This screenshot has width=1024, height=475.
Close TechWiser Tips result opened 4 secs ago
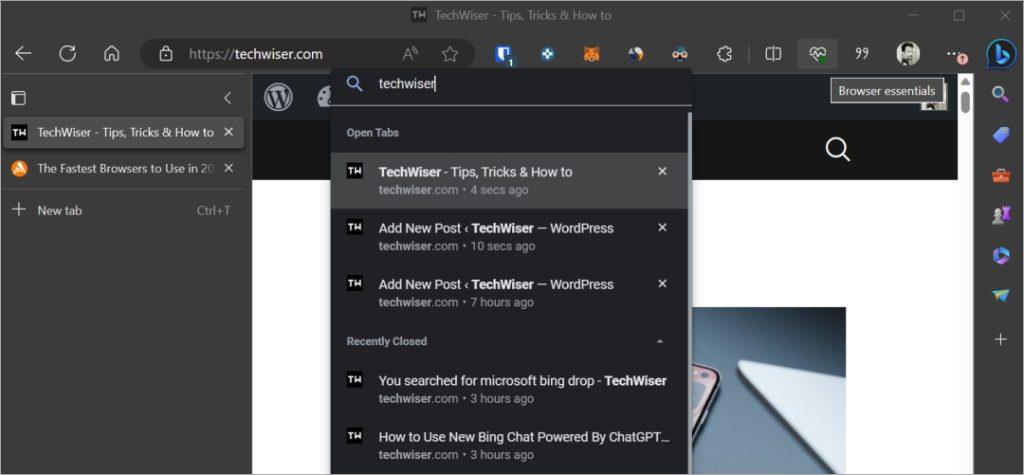pyautogui.click(x=662, y=171)
